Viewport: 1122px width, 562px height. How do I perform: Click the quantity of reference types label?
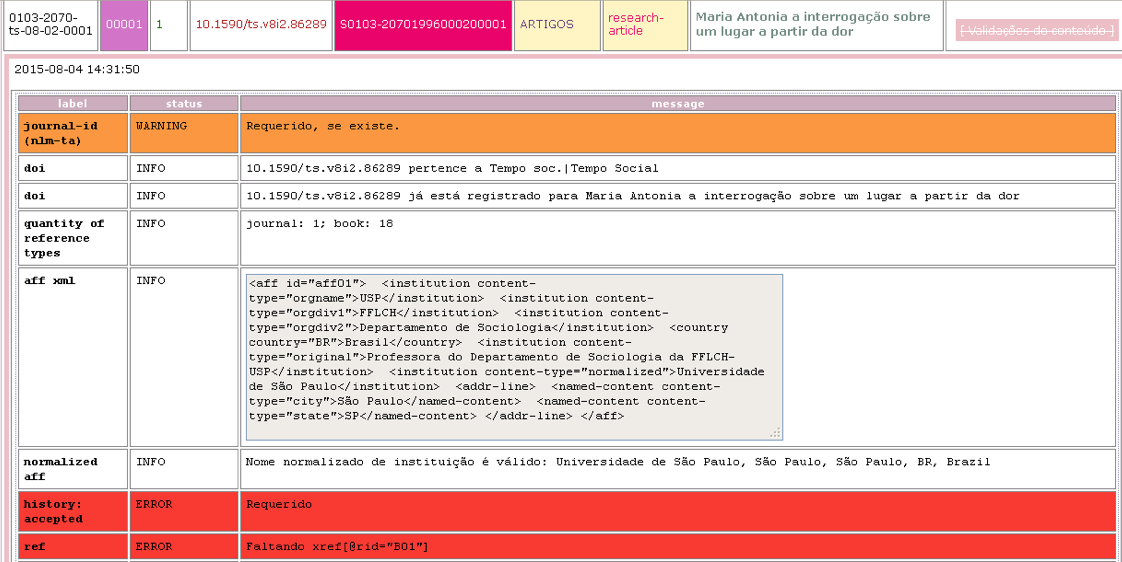(x=73, y=238)
